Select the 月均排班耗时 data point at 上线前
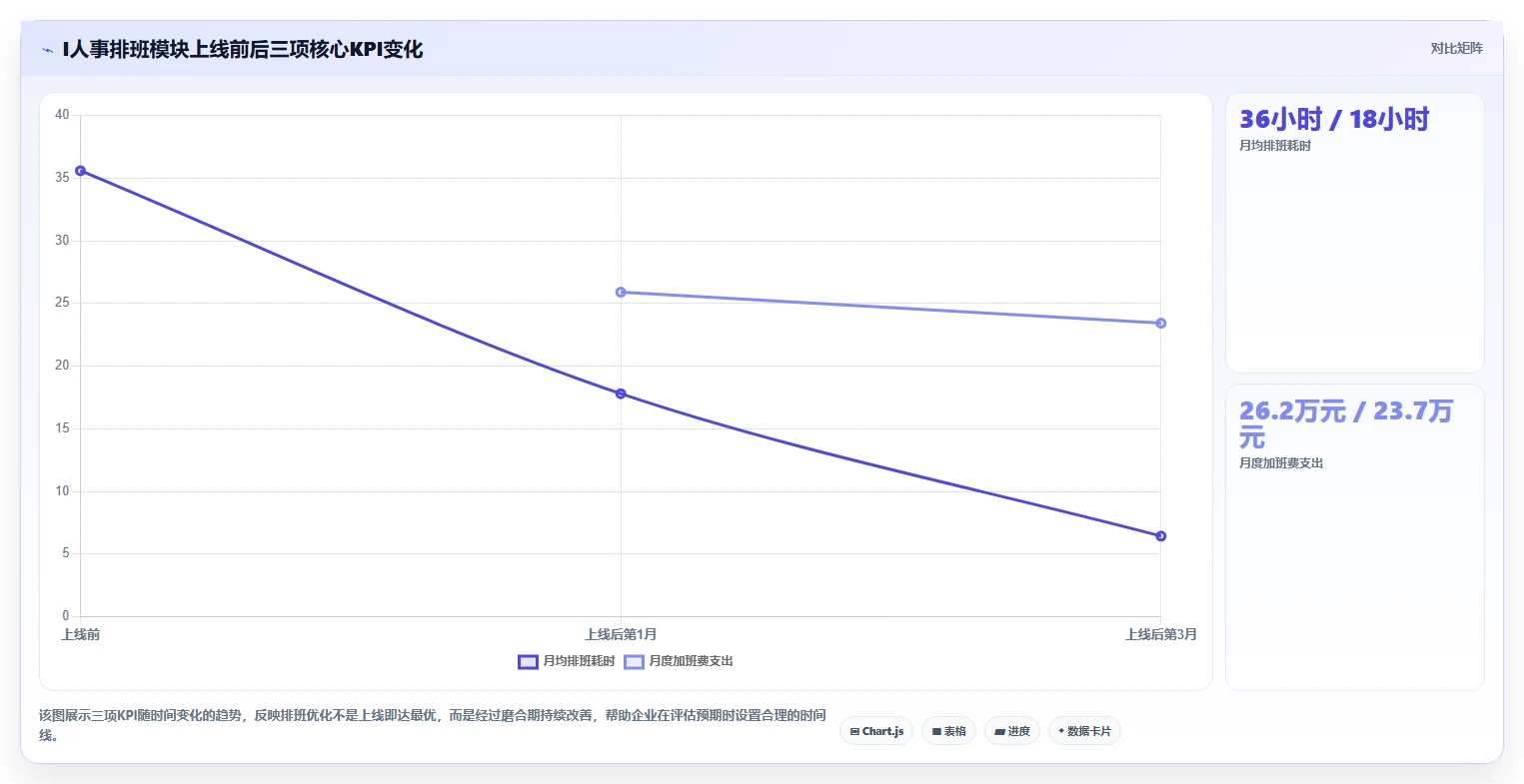 click(x=81, y=171)
